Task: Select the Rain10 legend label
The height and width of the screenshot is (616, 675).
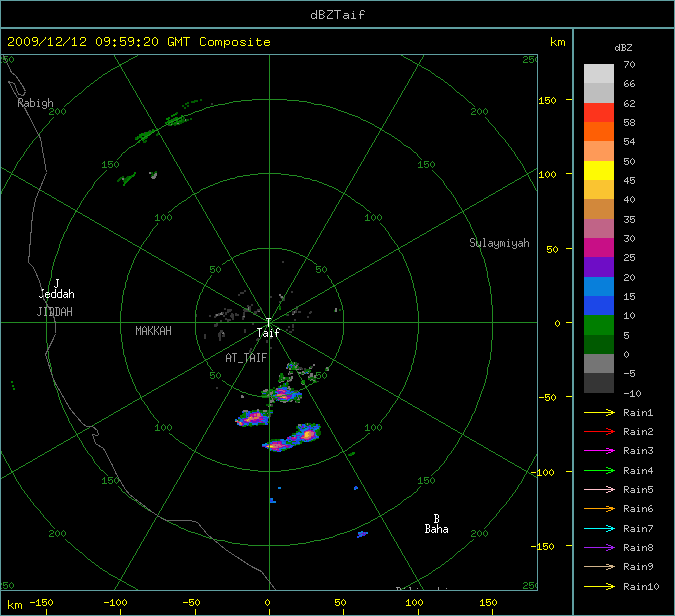Action: coord(641,586)
